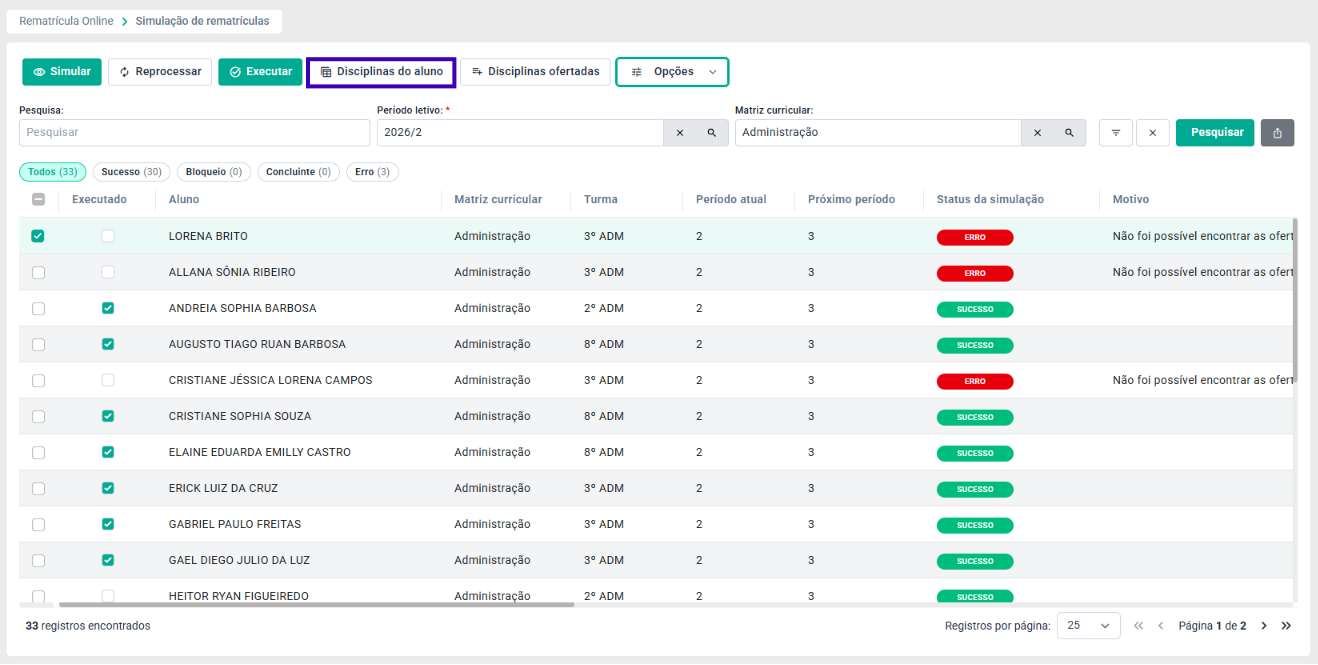
Task: Click the magnifier icon in Matriz curricular field
Action: [1069, 133]
